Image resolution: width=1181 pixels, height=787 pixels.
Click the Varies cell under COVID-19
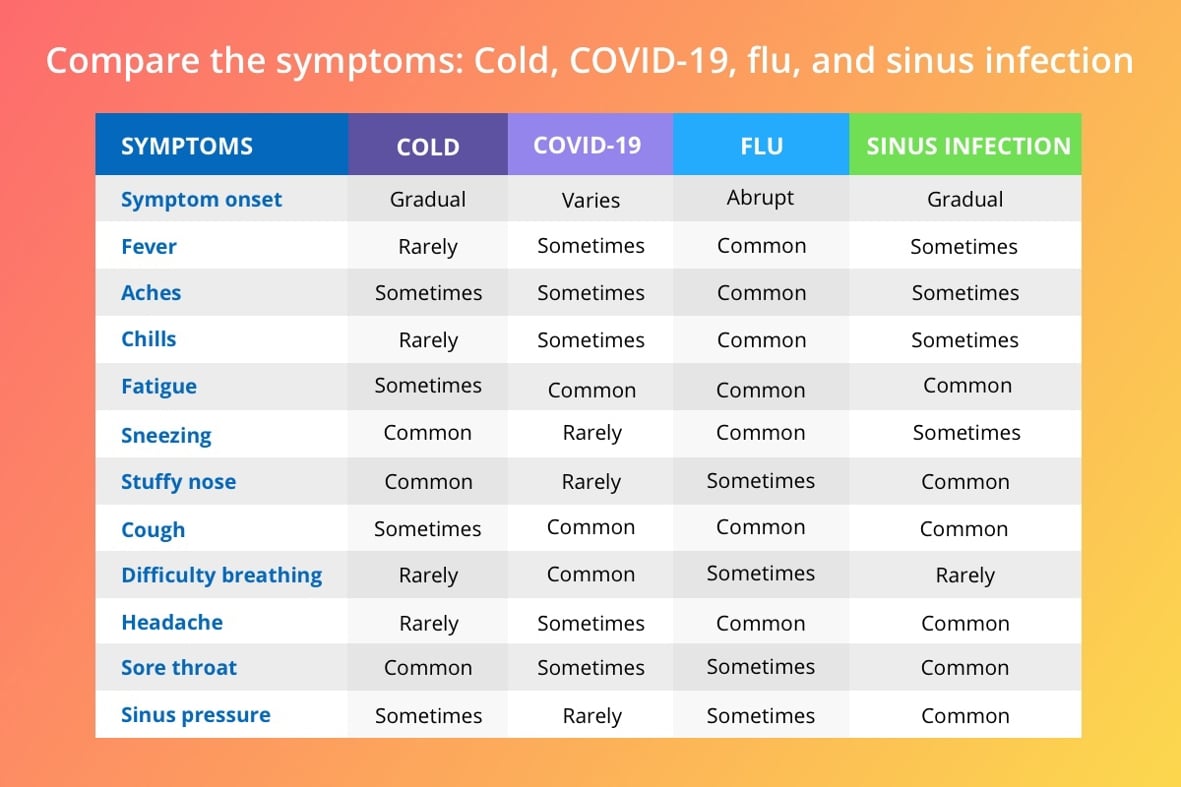[x=590, y=200]
